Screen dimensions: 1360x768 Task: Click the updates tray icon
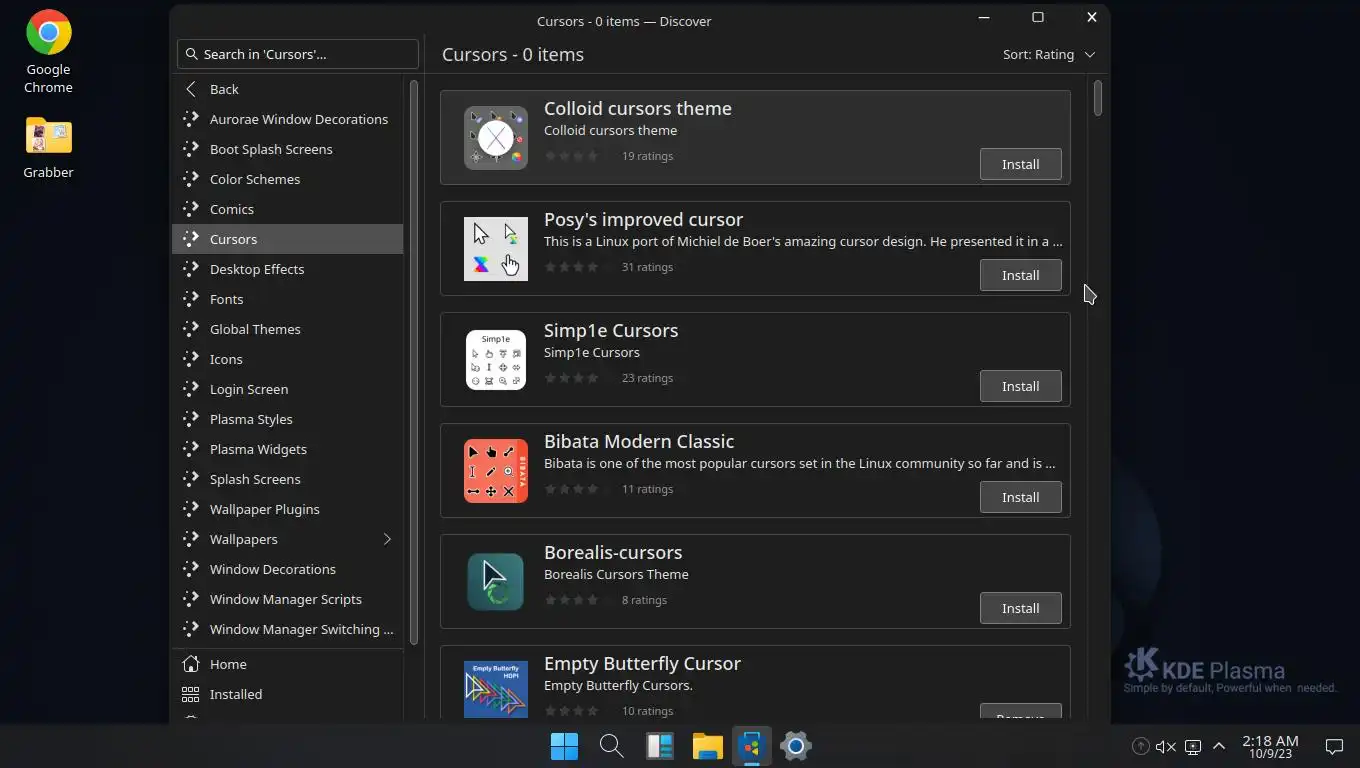(x=1140, y=747)
